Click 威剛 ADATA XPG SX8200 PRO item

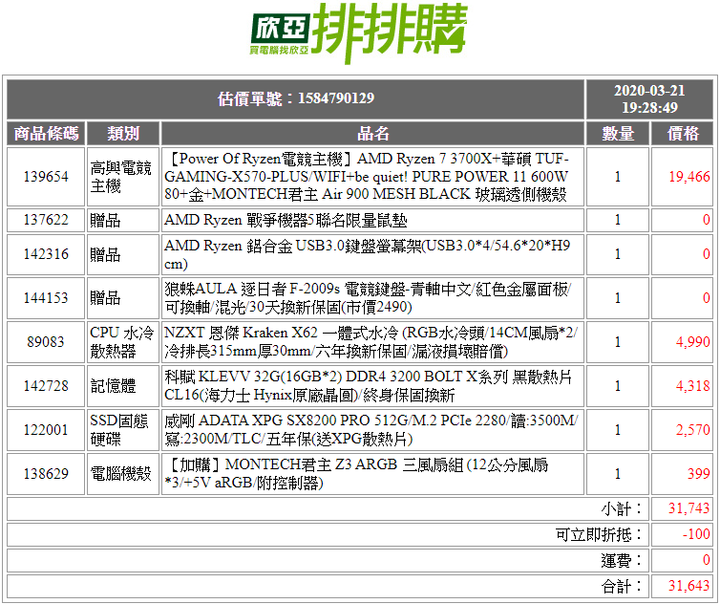(371, 430)
